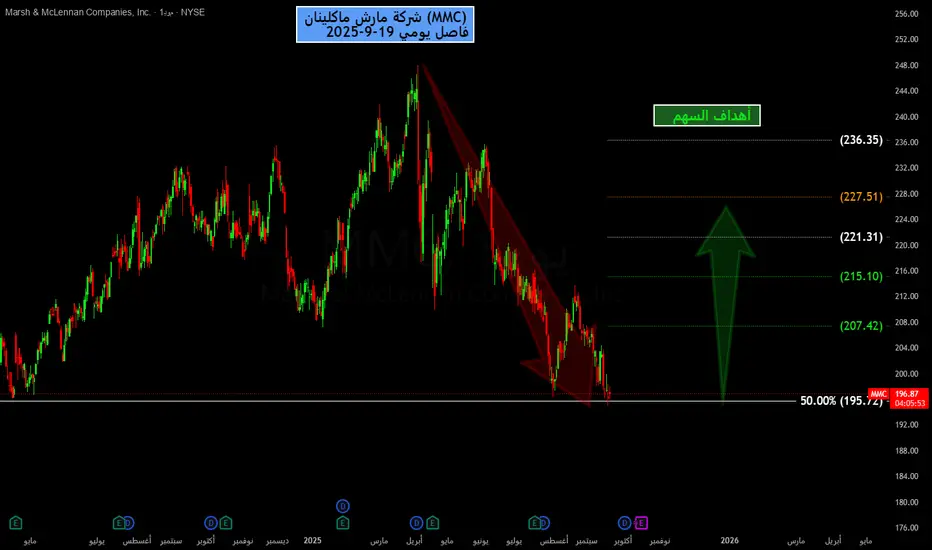Click the Marsh & McLennan Companies symbol title
The width and height of the screenshot is (932, 550).
point(78,12)
